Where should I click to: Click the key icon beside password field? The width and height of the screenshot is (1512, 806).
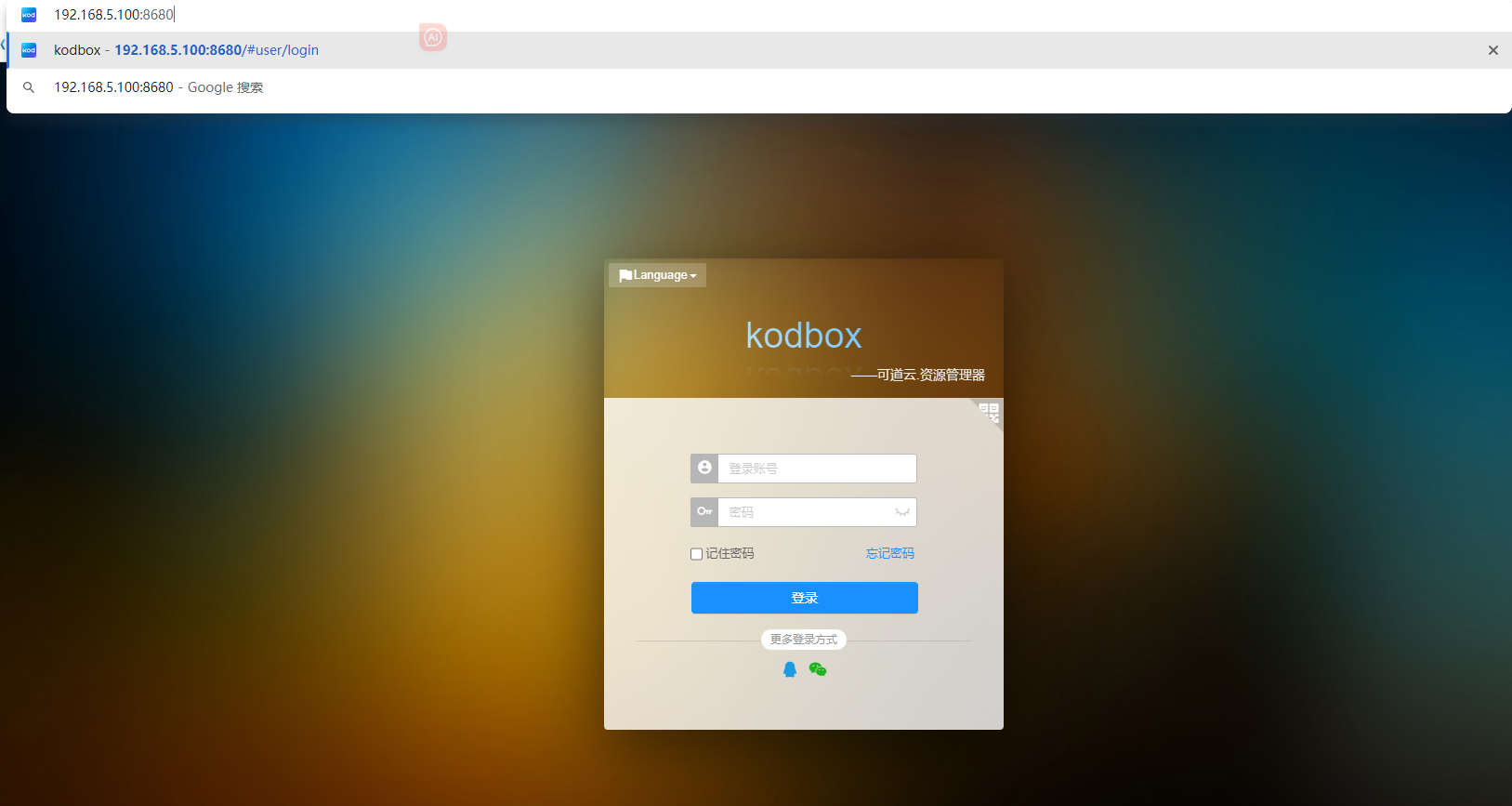pyautogui.click(x=704, y=512)
